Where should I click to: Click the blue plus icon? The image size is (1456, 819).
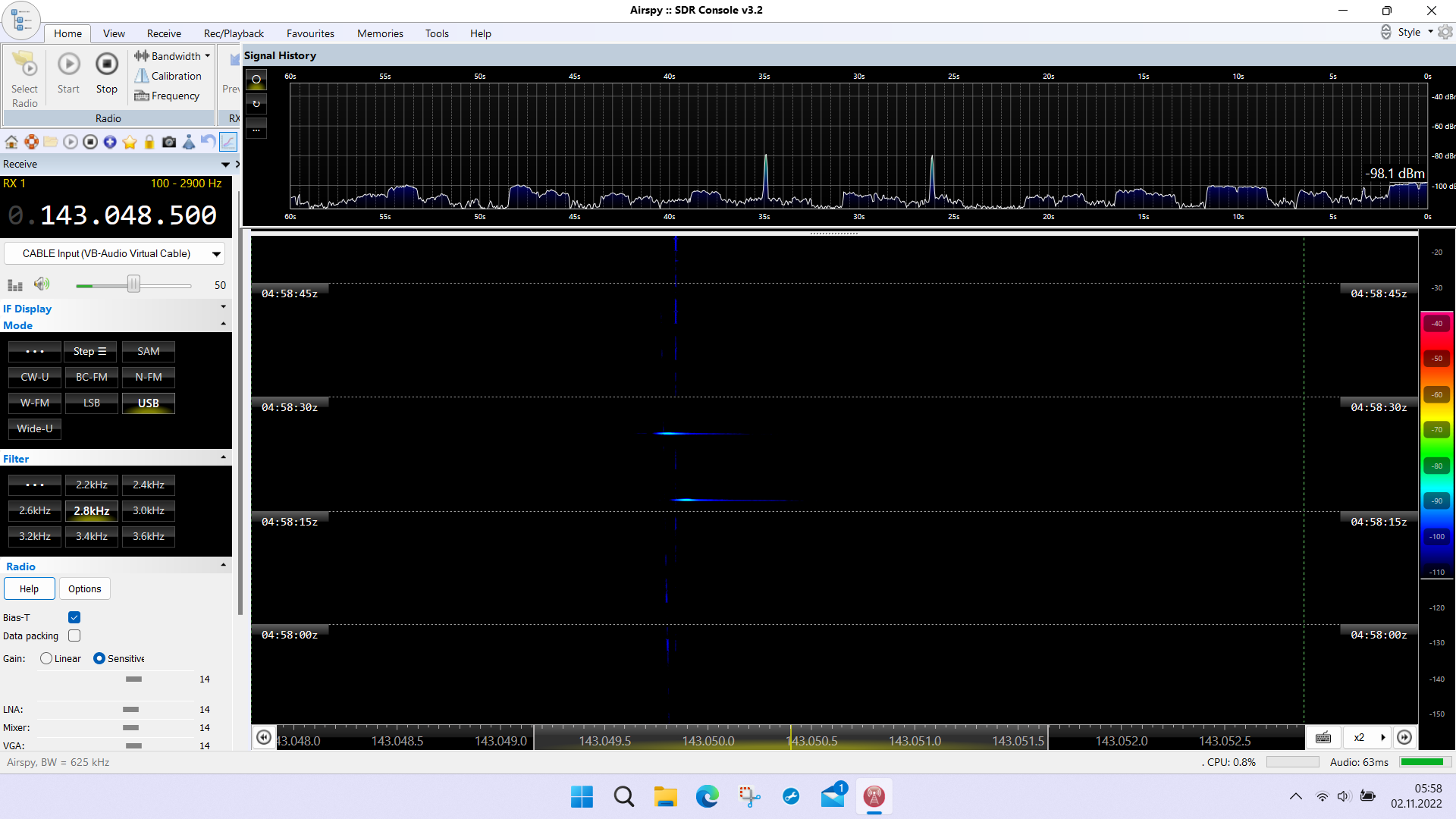(110, 142)
